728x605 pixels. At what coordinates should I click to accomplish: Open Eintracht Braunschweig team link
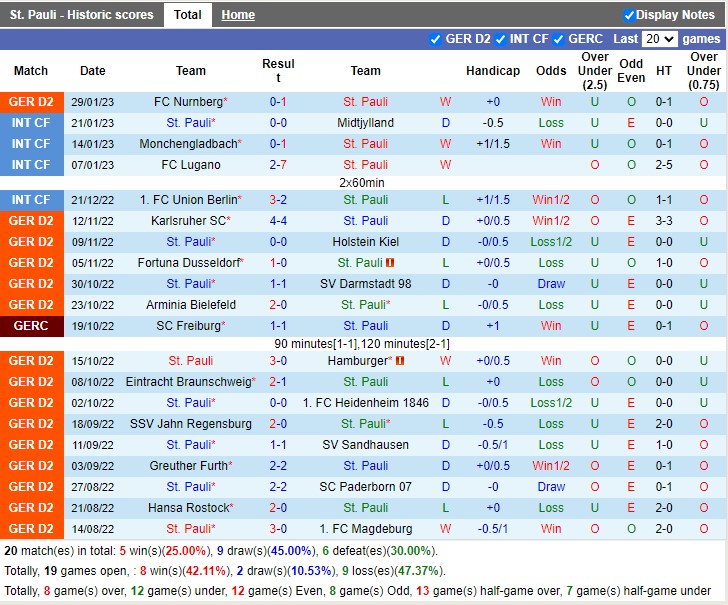pyautogui.click(x=189, y=382)
